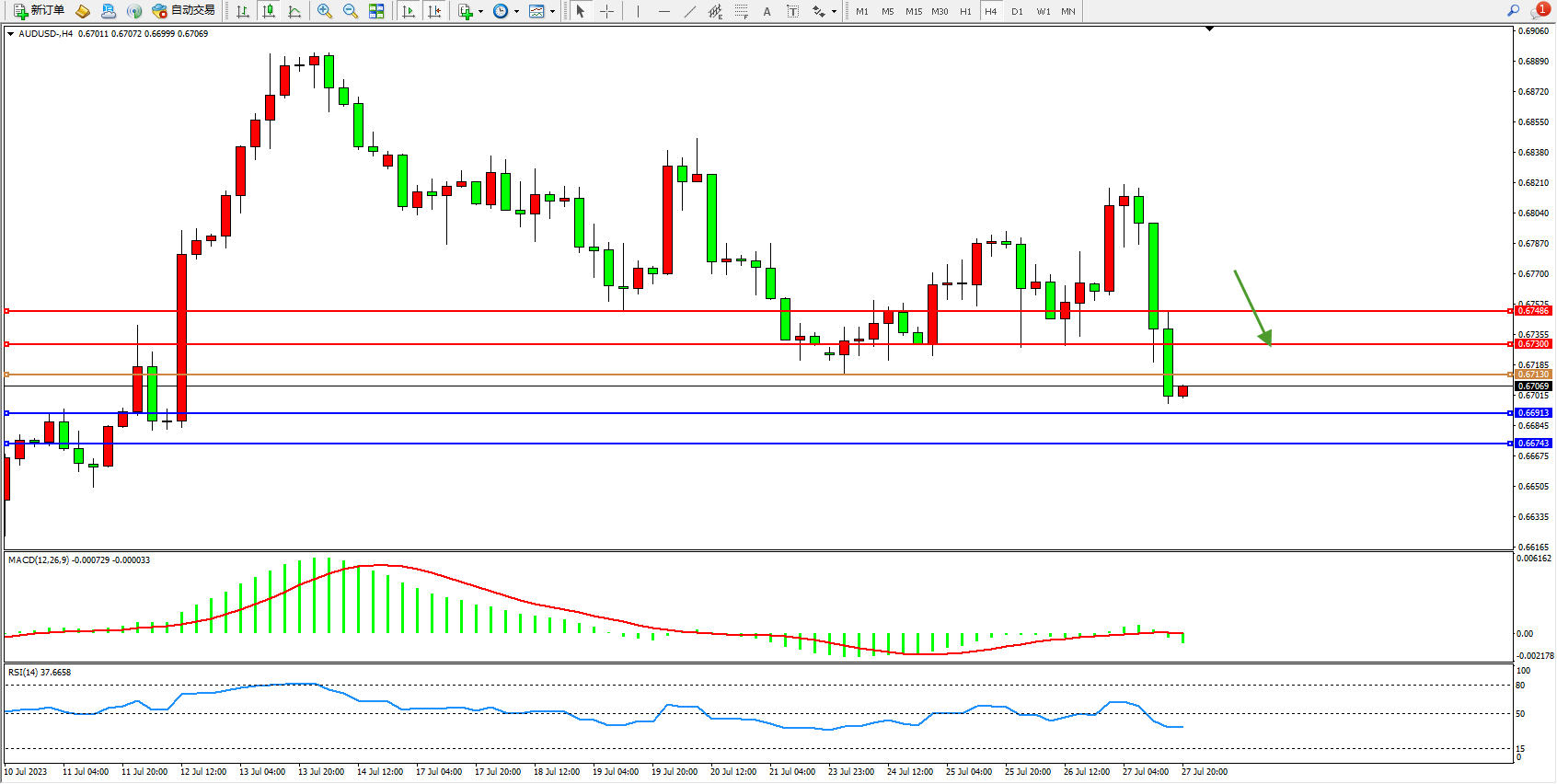Toggle chart shift button
Viewport: 1557px width, 784px height.
tap(434, 11)
